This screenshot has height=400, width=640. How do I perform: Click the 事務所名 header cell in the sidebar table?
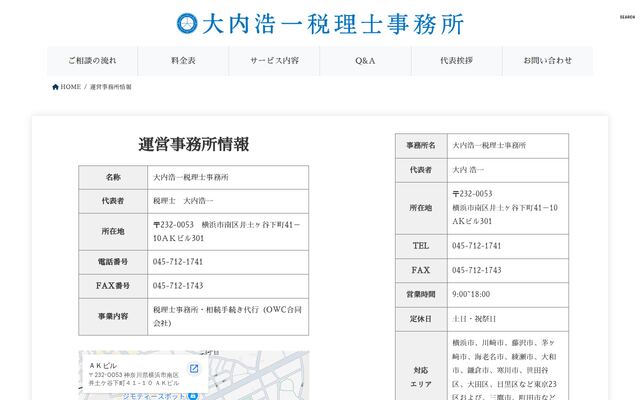point(421,146)
